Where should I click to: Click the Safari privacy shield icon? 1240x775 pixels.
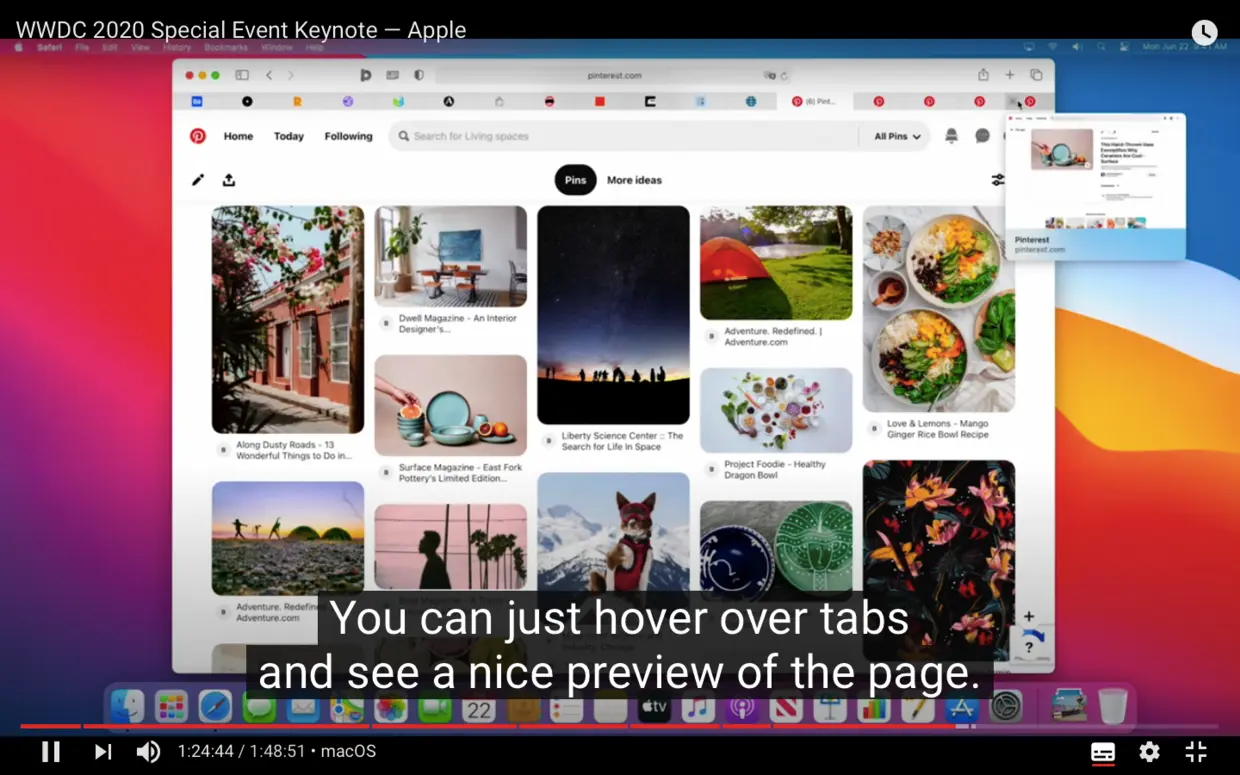[x=419, y=75]
